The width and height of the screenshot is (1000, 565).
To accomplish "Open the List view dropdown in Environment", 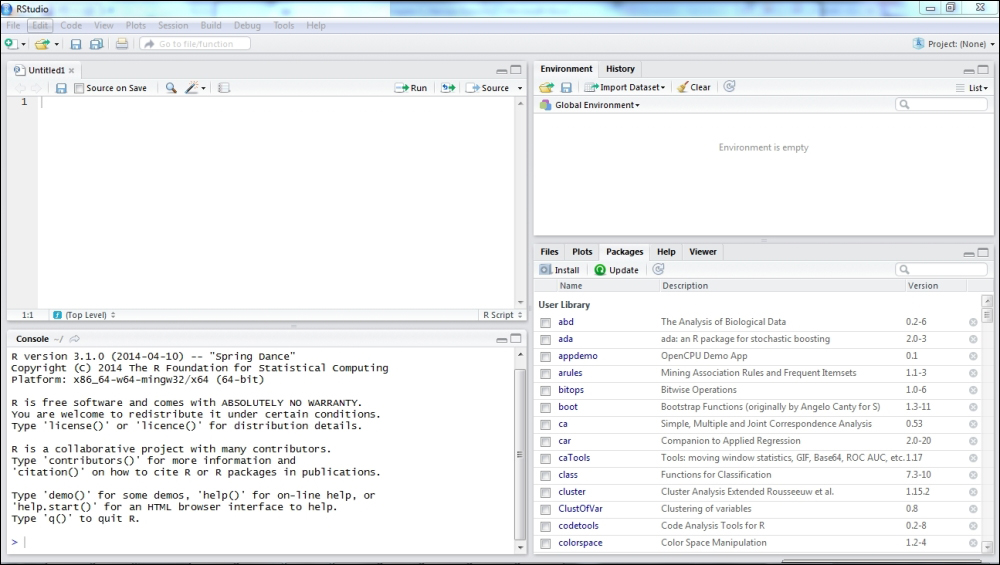I will pos(972,88).
